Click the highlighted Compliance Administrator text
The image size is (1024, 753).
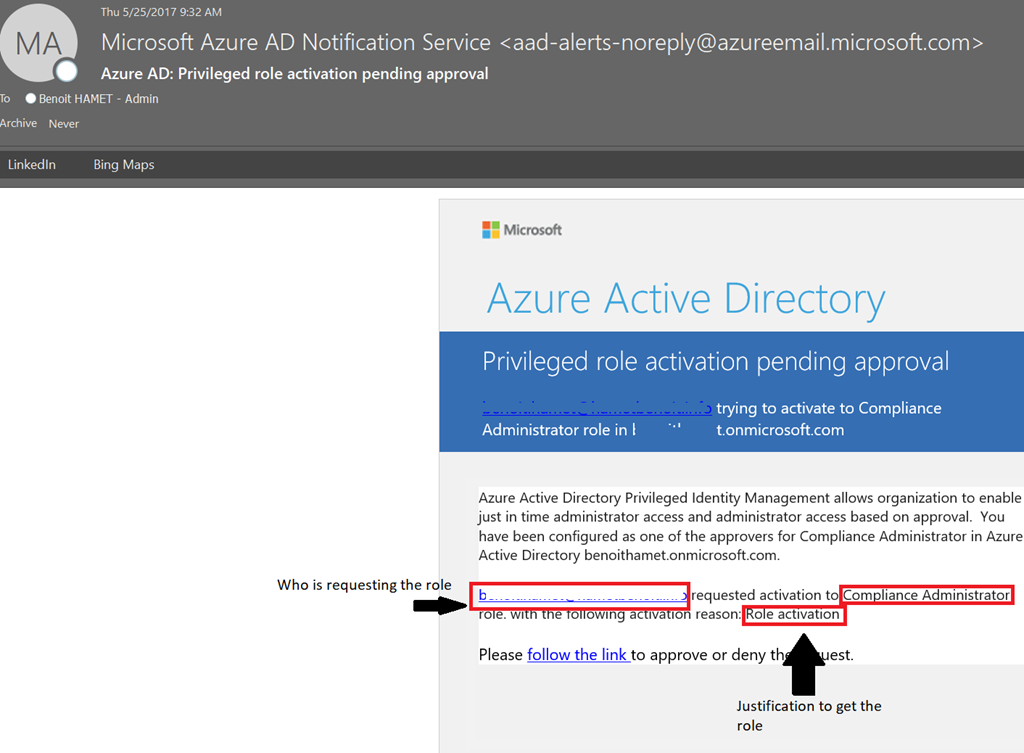coord(926,595)
